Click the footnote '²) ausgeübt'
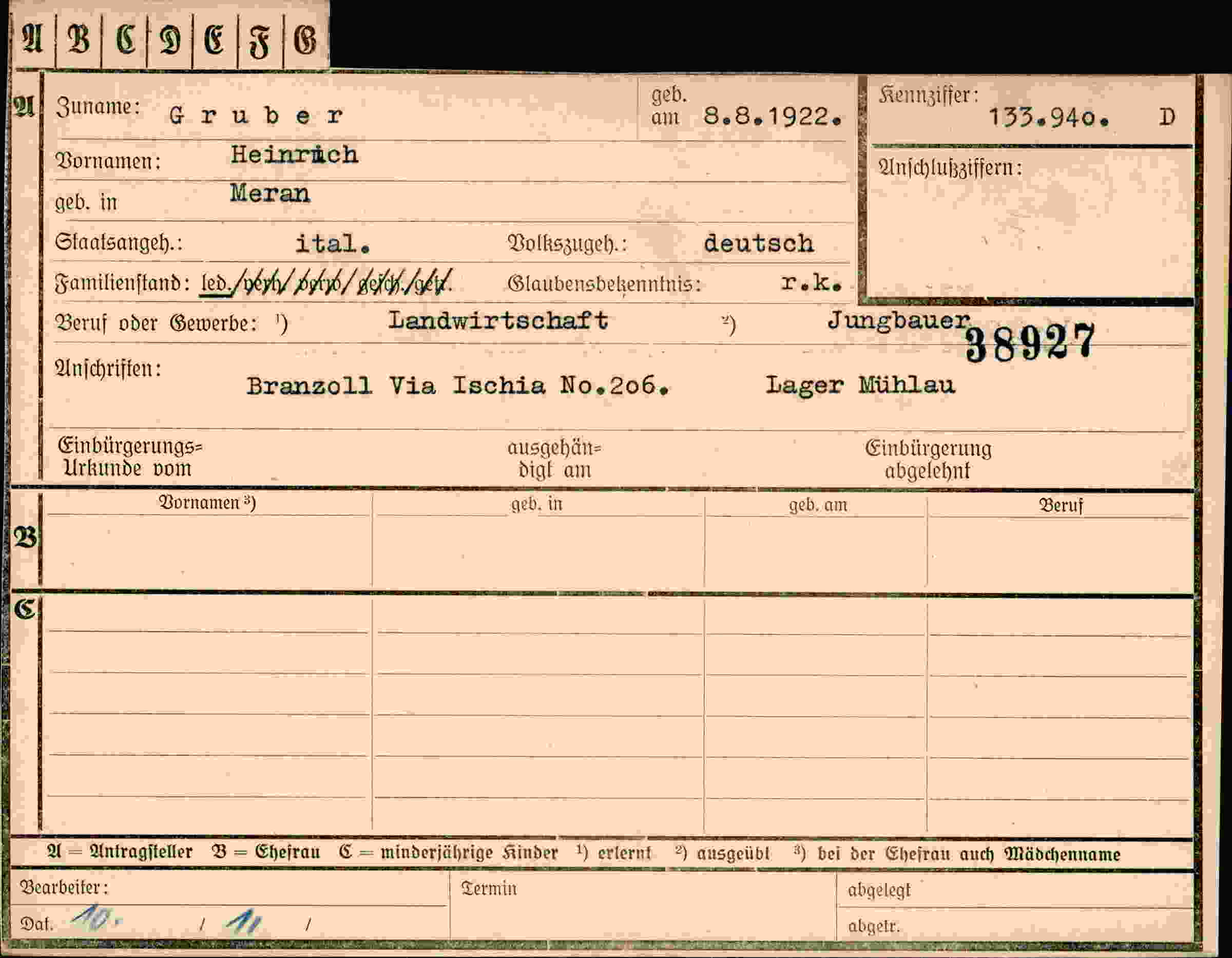Screen dimensions: 1232x958 click(x=722, y=853)
